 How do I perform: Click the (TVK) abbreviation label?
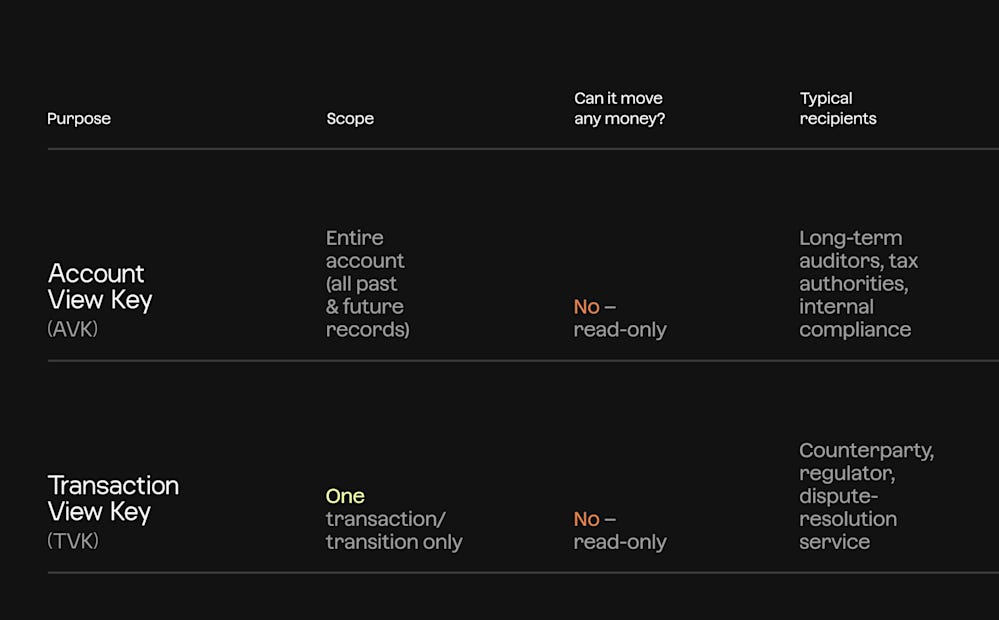tap(73, 541)
